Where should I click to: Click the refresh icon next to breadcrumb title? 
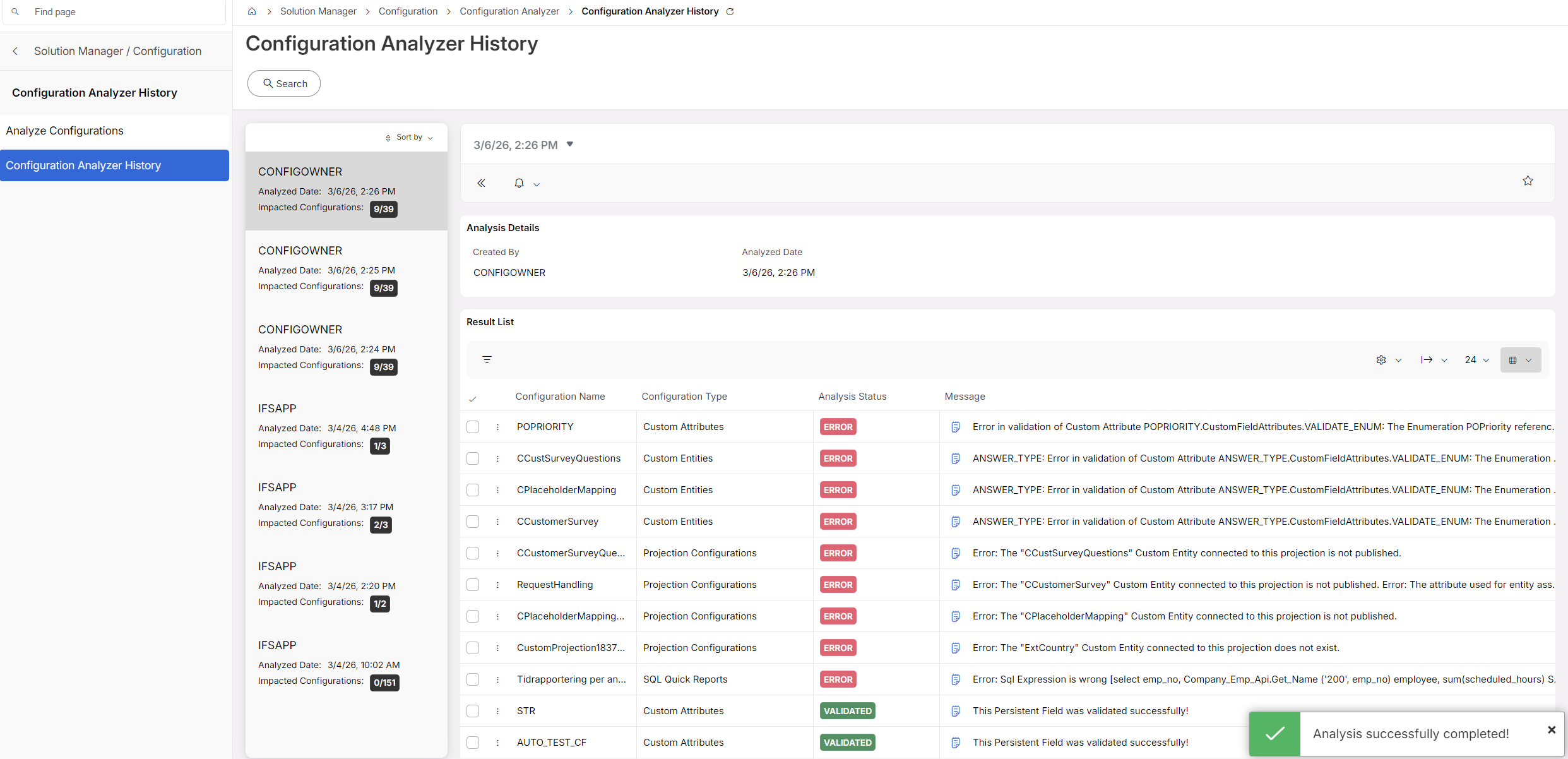pos(730,11)
